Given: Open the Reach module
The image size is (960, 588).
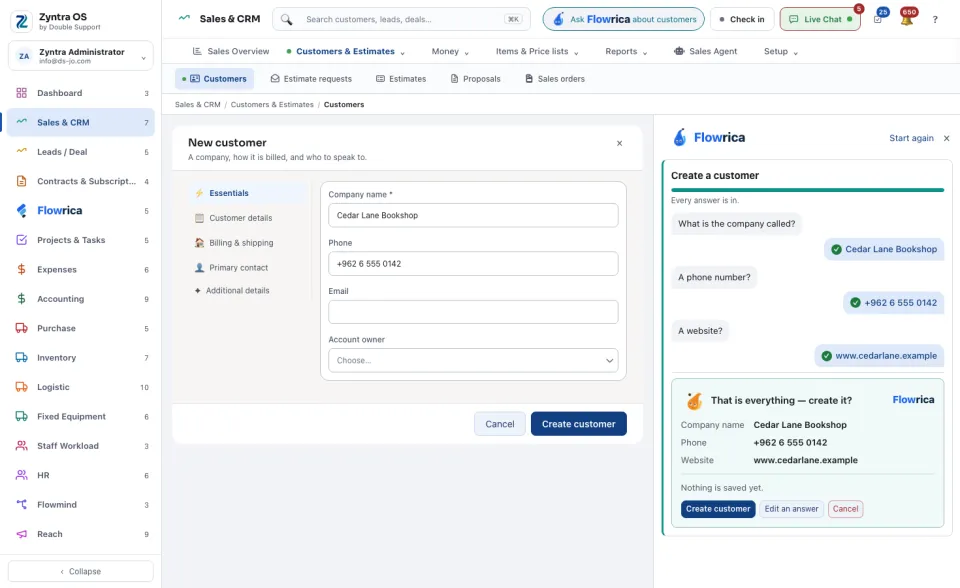Looking at the screenshot, I should tap(81, 534).
